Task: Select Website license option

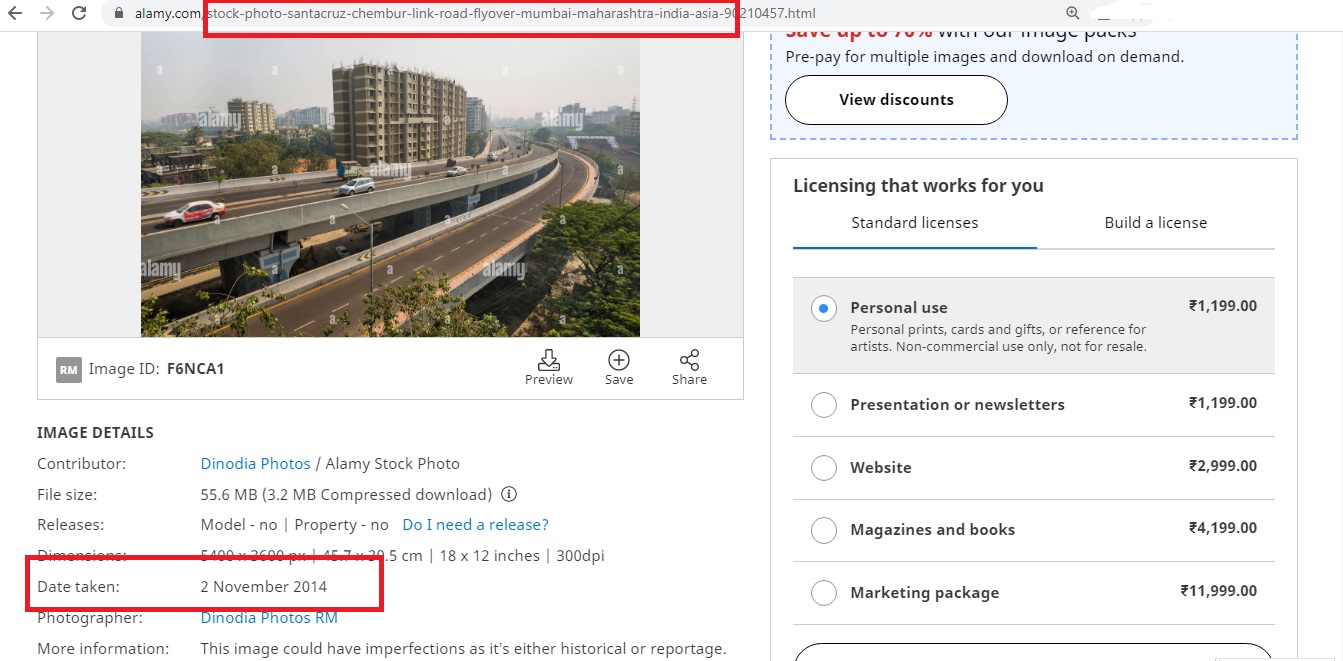Action: (1034, 467)
